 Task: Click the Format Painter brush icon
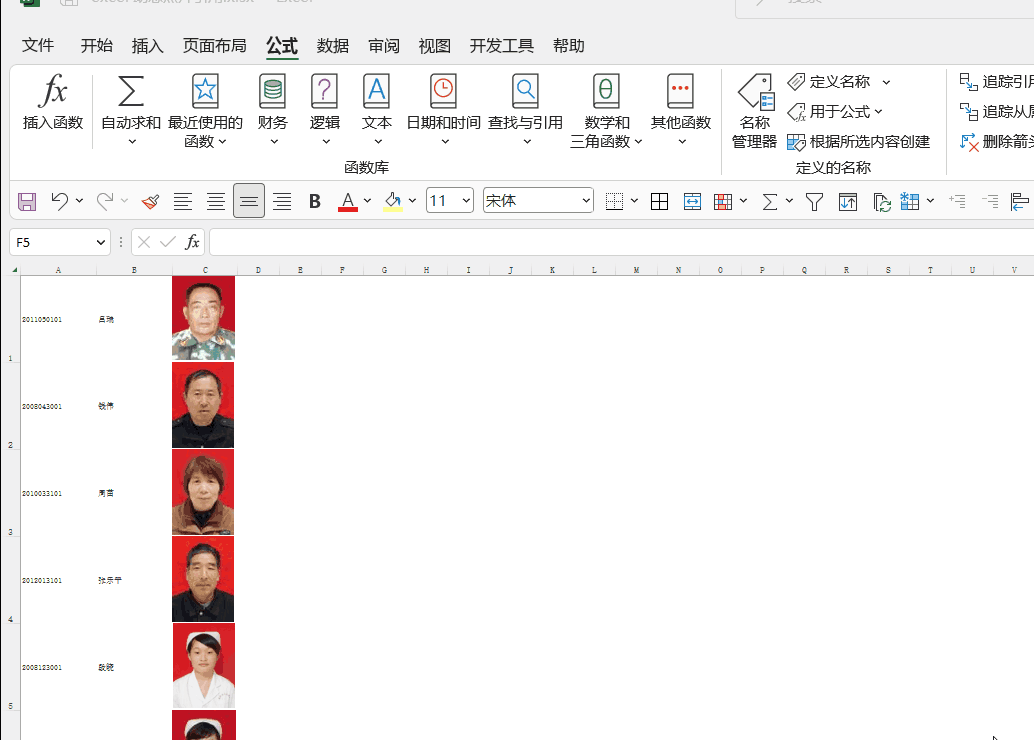[150, 201]
